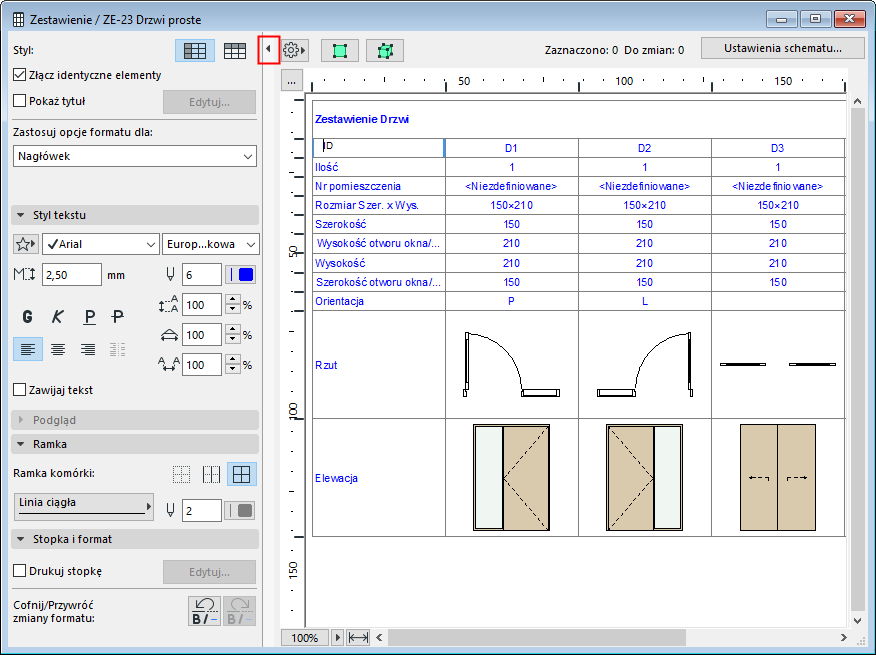Click the text height field showing 2,50
The height and width of the screenshot is (655, 876).
pos(72,274)
